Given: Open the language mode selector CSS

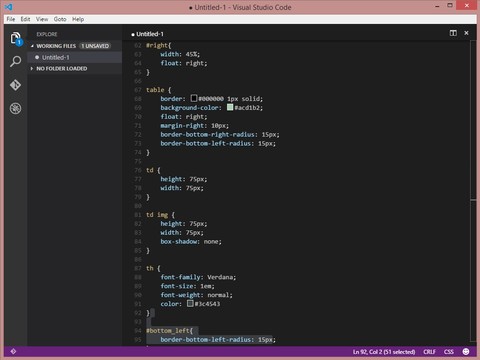Looking at the screenshot, I should pyautogui.click(x=449, y=352).
